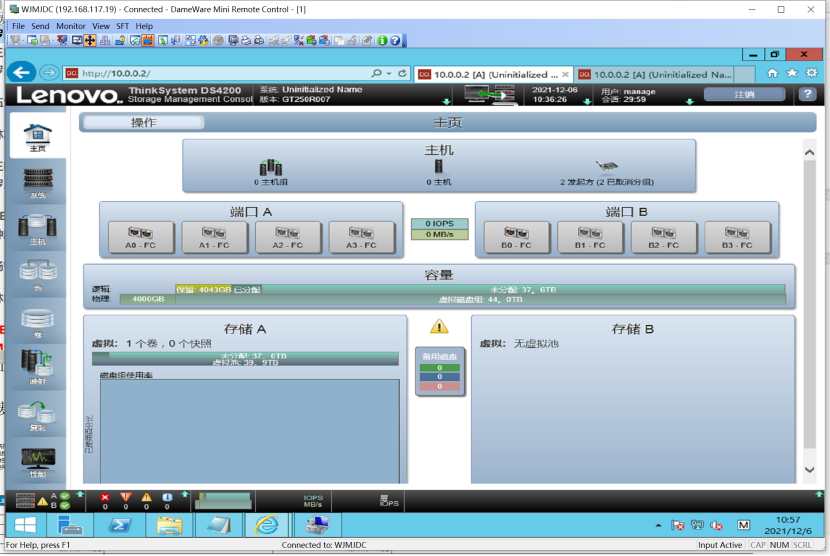830x556 pixels.
Task: Click the B3 - FC port icon
Action: pyautogui.click(x=739, y=237)
